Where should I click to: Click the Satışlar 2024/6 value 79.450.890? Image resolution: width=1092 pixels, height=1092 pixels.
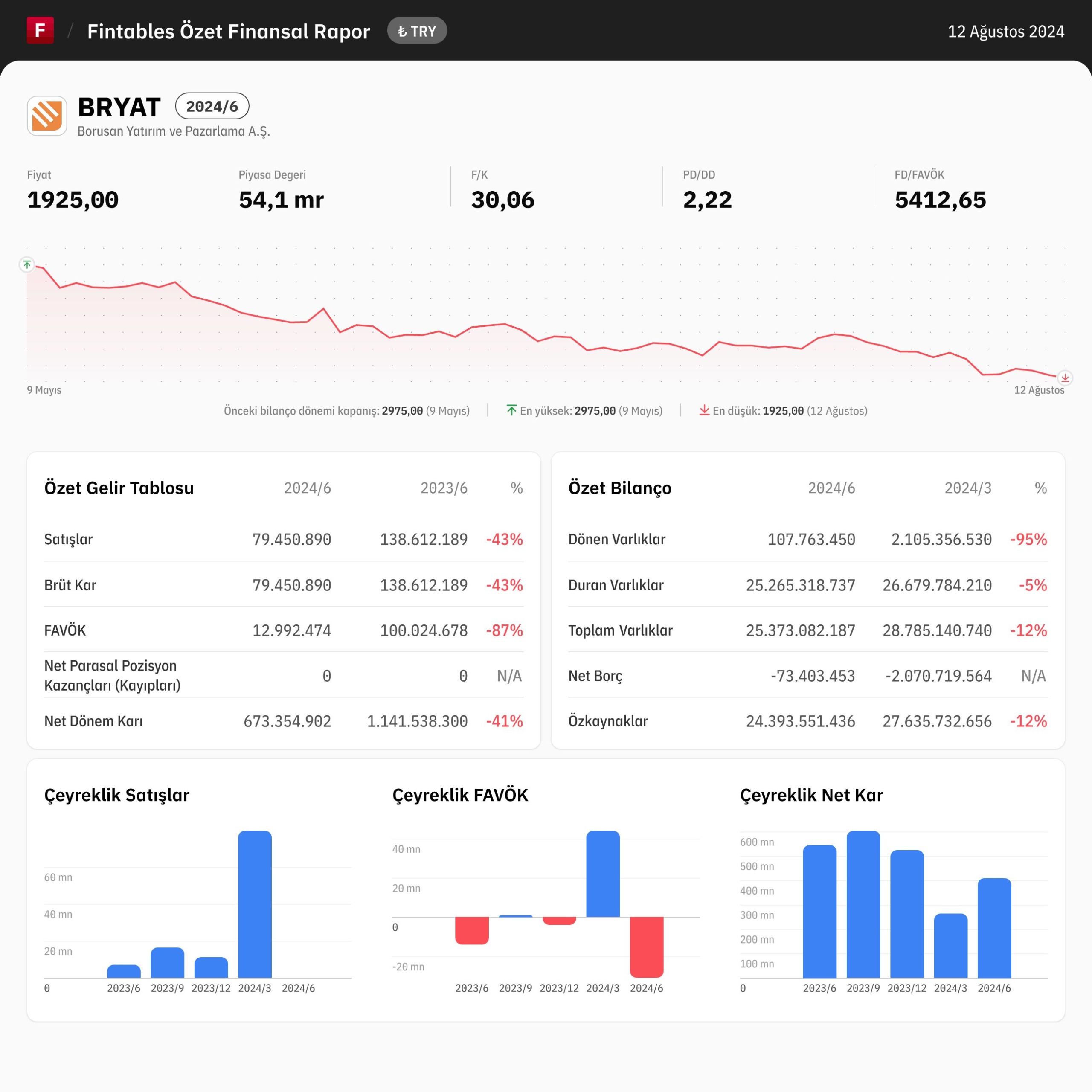coord(292,539)
